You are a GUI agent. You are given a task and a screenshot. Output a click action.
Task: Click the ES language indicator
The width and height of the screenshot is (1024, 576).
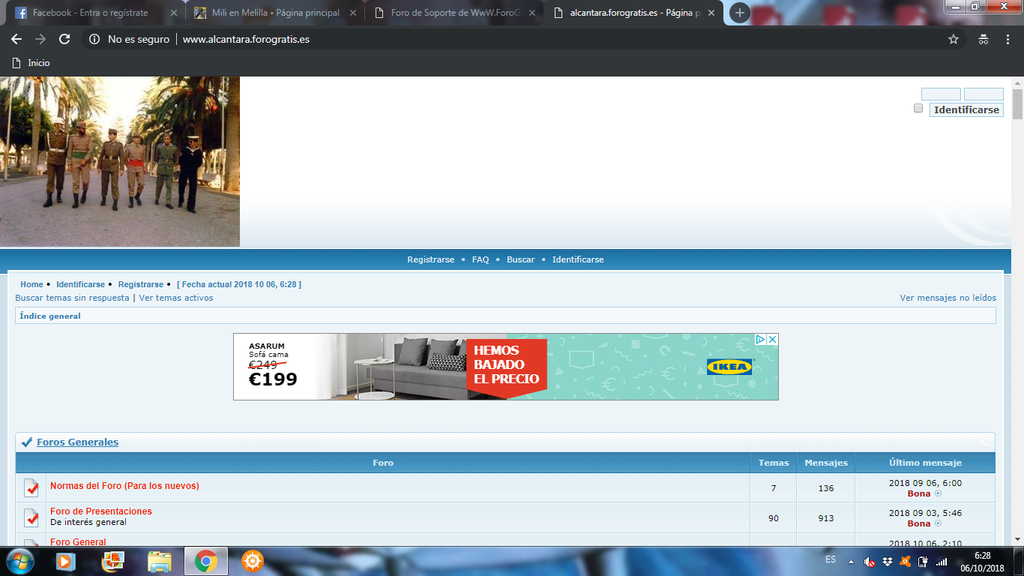[831, 560]
